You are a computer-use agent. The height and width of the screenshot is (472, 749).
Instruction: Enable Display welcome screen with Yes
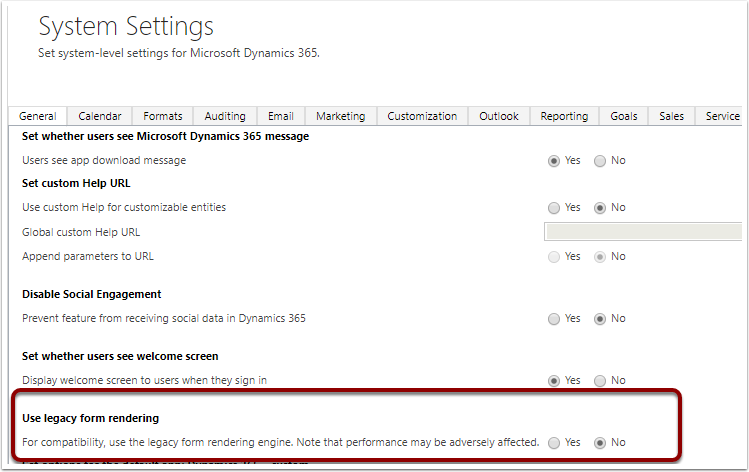click(x=554, y=381)
